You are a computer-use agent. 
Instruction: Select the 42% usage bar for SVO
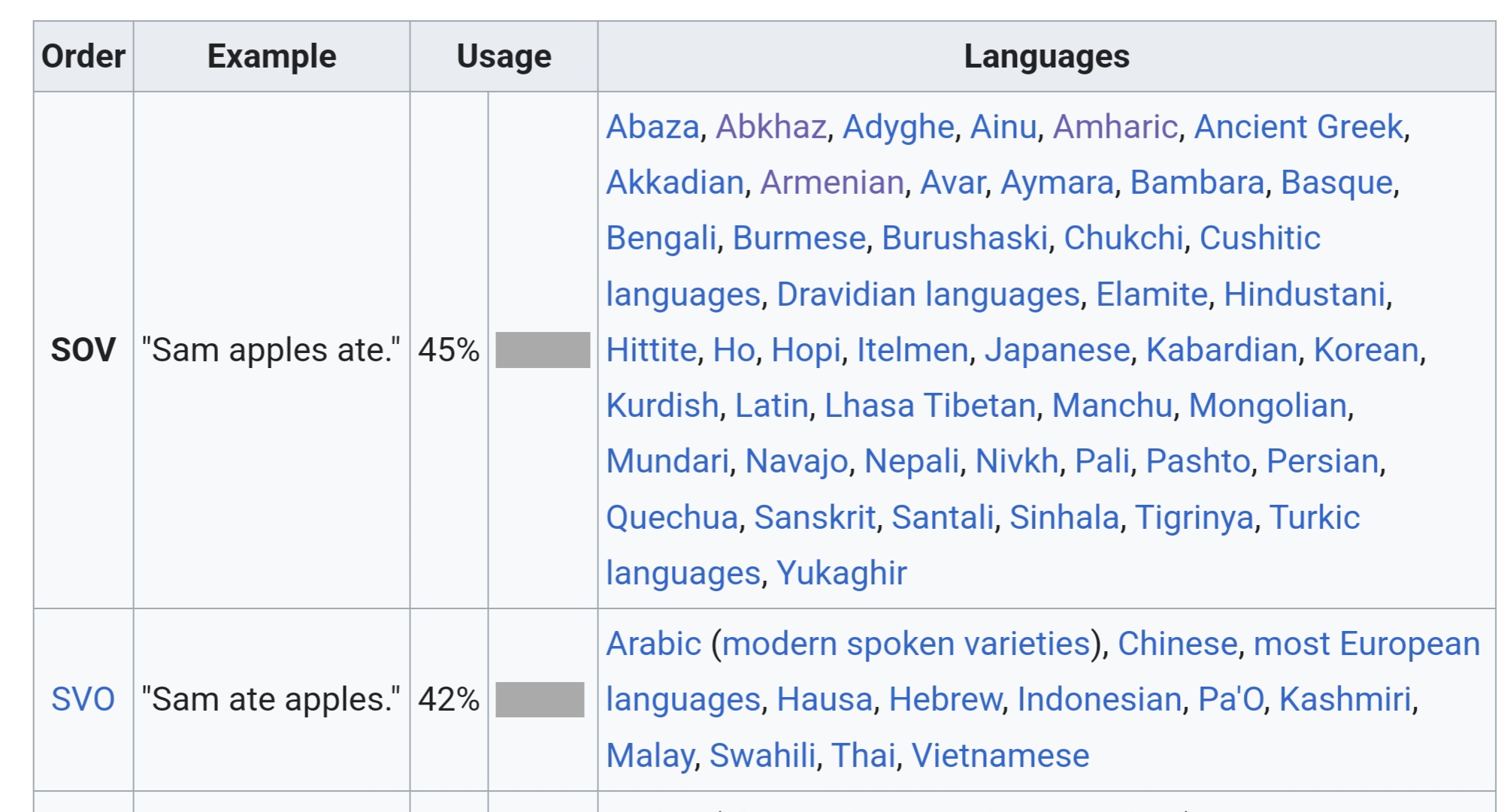pyautogui.click(x=540, y=699)
